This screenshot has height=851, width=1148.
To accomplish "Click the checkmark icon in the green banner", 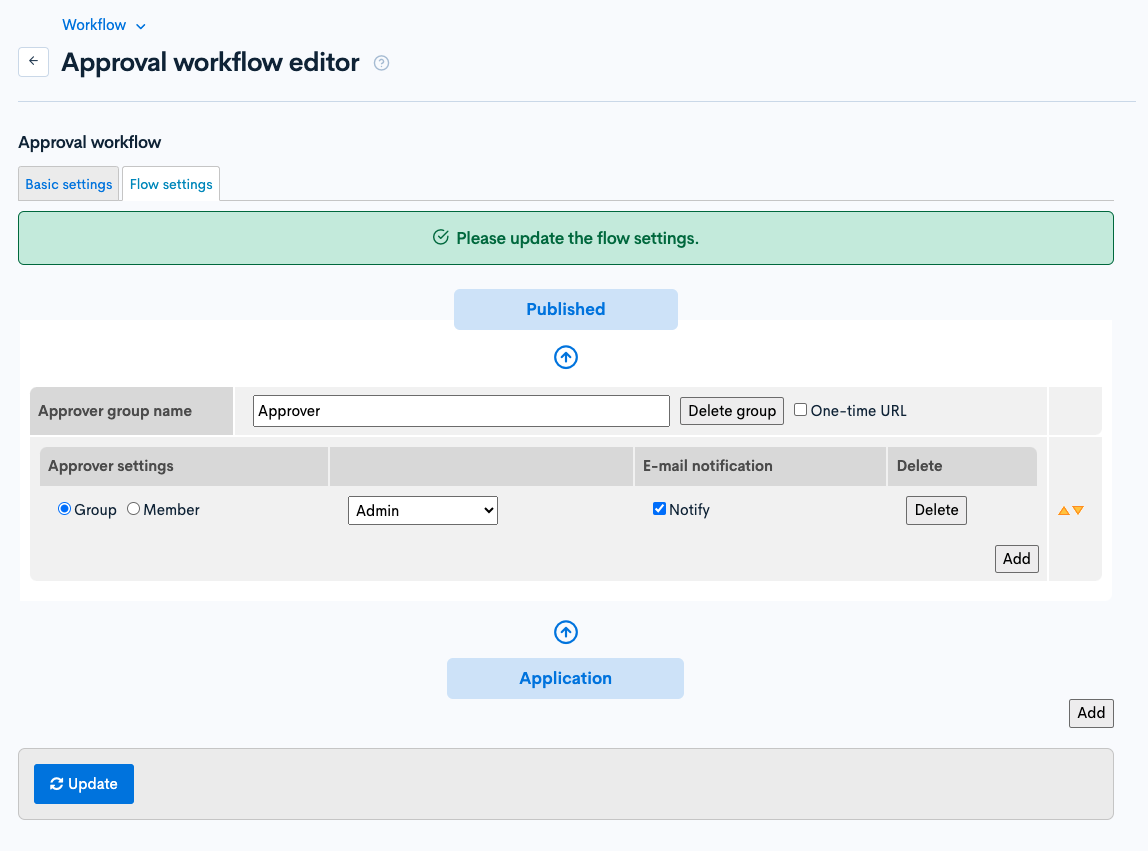I will [x=440, y=237].
